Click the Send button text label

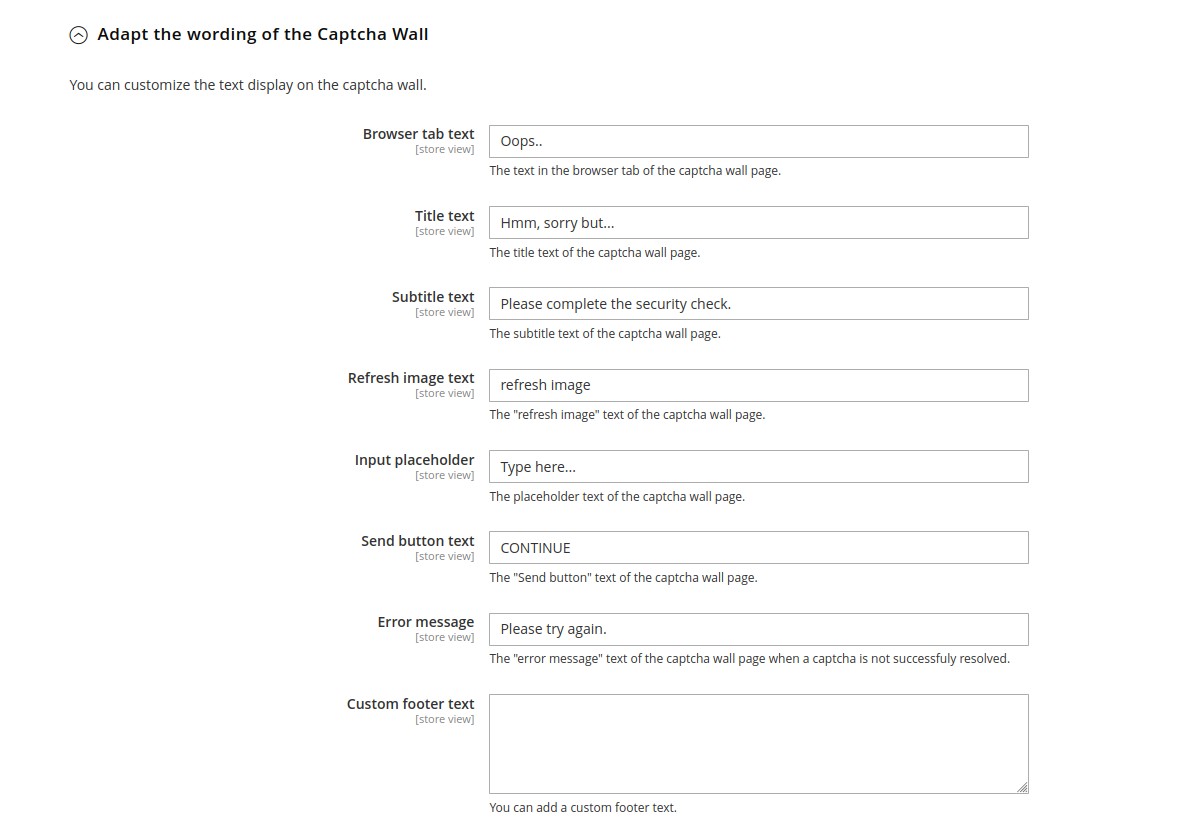(417, 540)
